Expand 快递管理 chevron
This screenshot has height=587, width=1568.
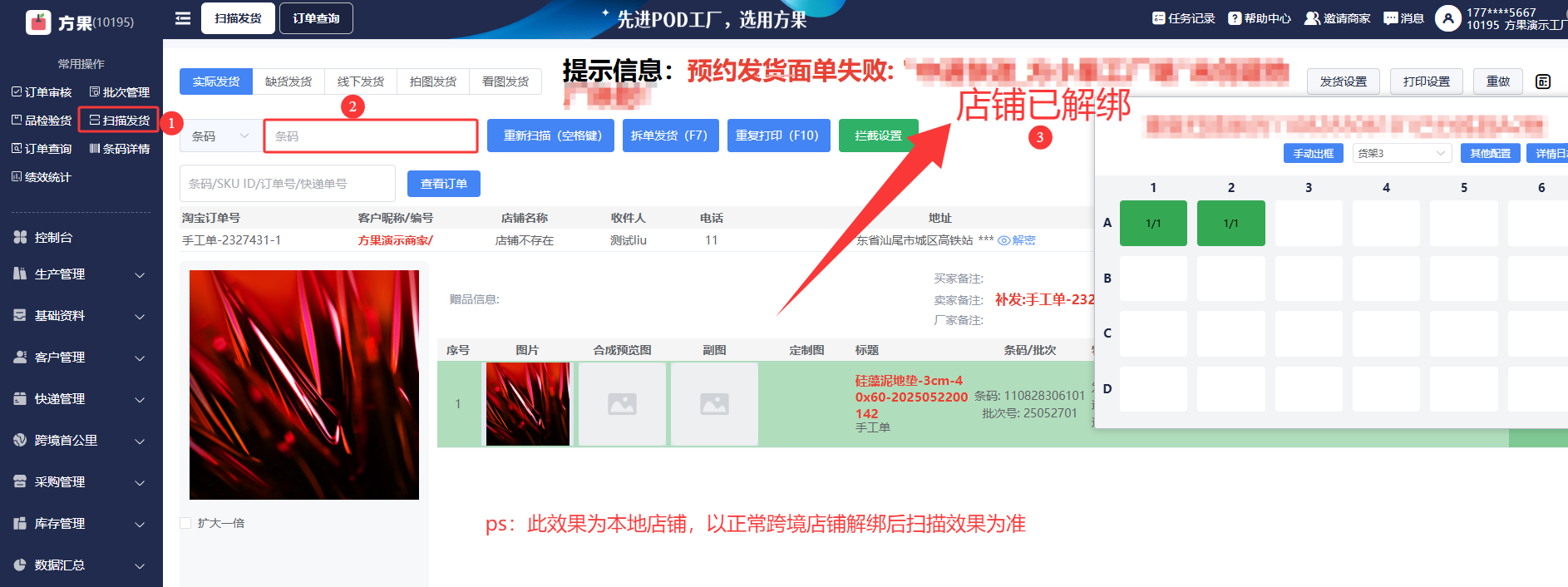click(x=140, y=400)
